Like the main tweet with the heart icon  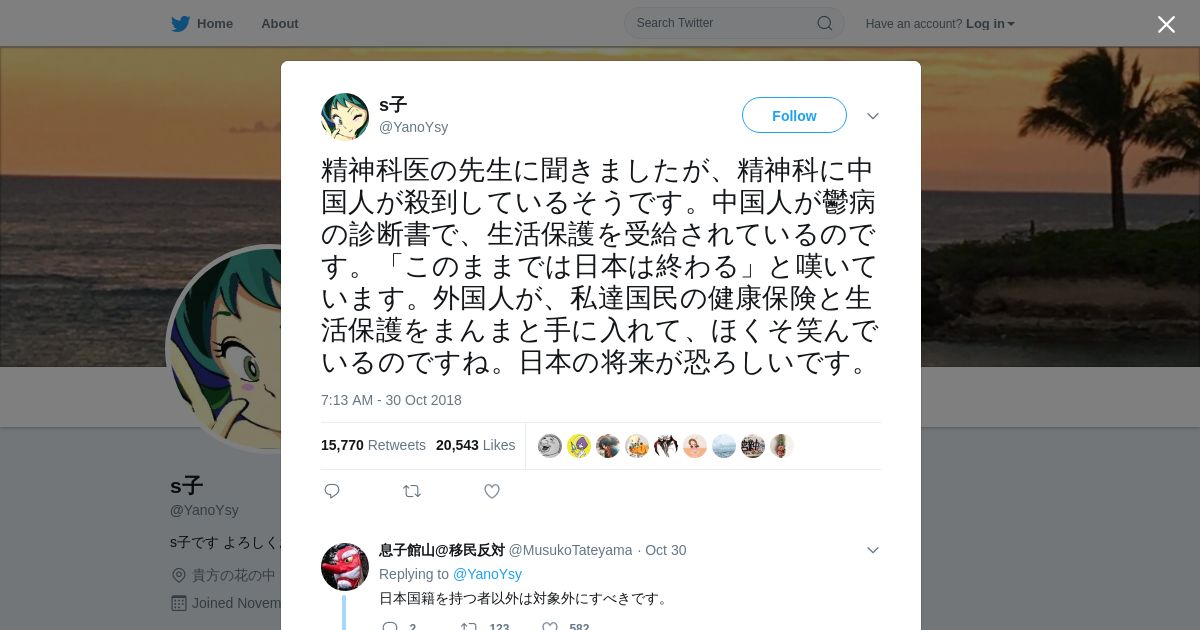click(x=492, y=491)
